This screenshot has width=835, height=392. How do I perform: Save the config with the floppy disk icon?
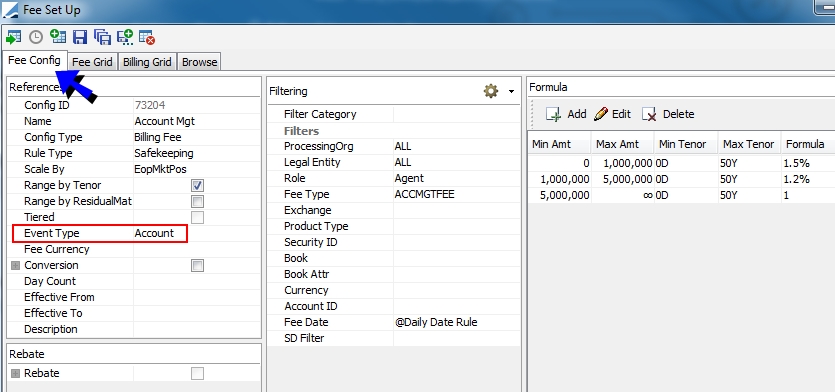coord(80,37)
